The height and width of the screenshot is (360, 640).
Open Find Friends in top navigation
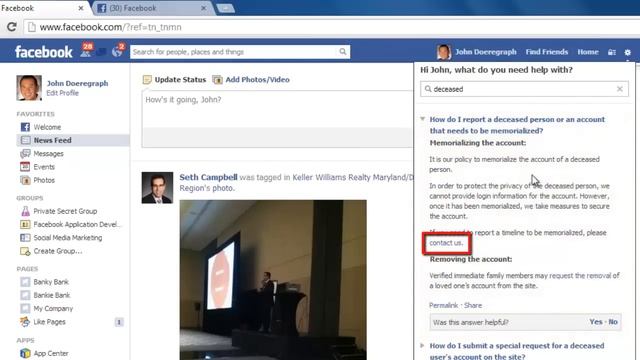coord(547,52)
